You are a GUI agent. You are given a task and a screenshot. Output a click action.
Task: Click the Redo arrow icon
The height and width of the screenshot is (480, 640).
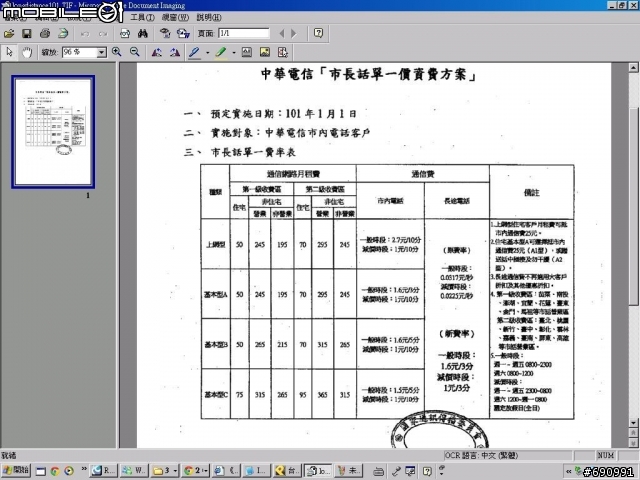103,34
